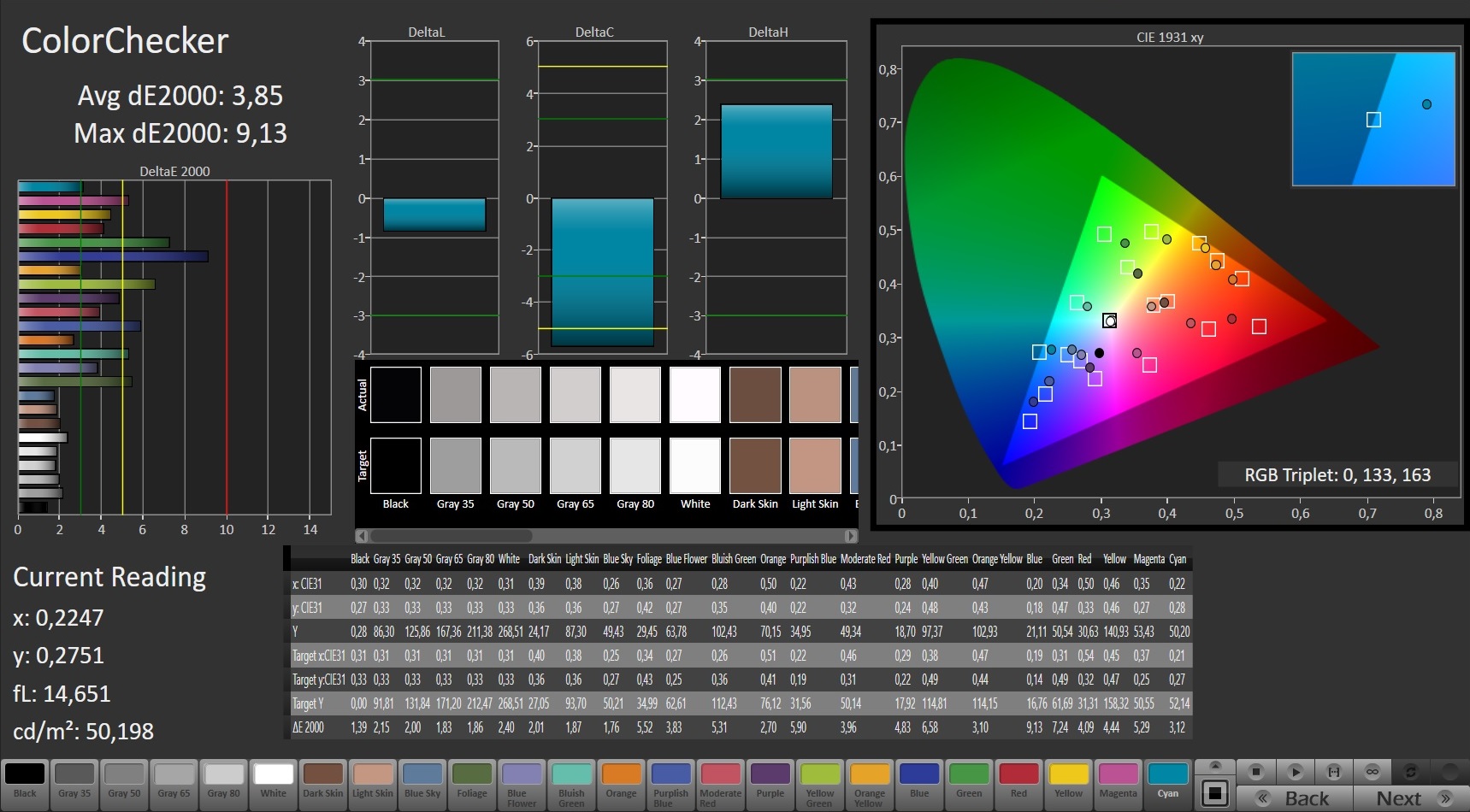The height and width of the screenshot is (812, 1470).
Task: Click the bracketed single-read icon
Action: [1333, 772]
